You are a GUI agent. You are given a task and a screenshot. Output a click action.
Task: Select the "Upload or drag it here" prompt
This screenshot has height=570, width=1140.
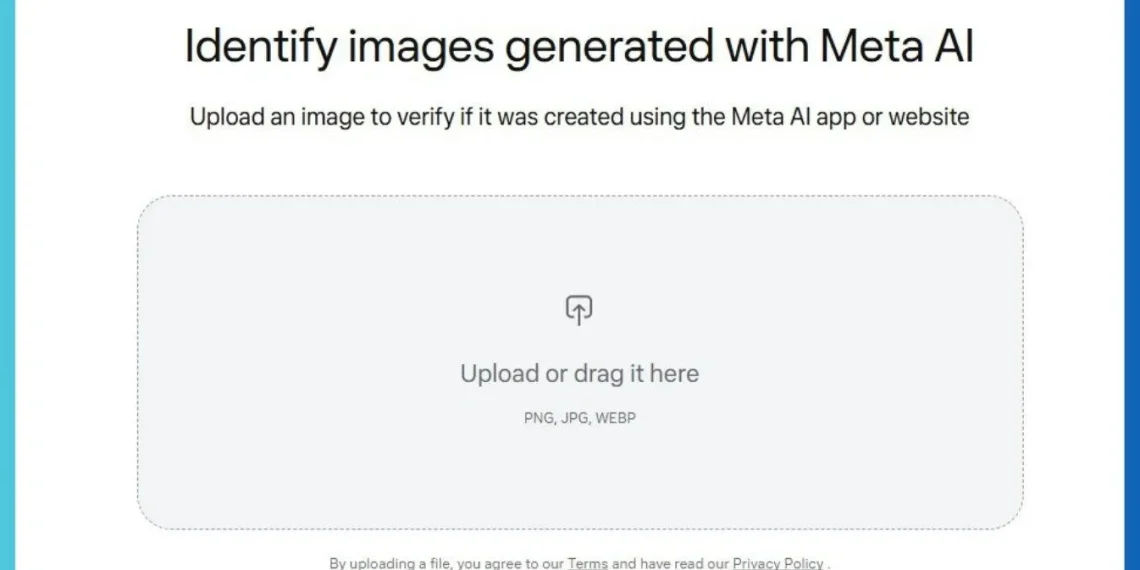point(579,374)
